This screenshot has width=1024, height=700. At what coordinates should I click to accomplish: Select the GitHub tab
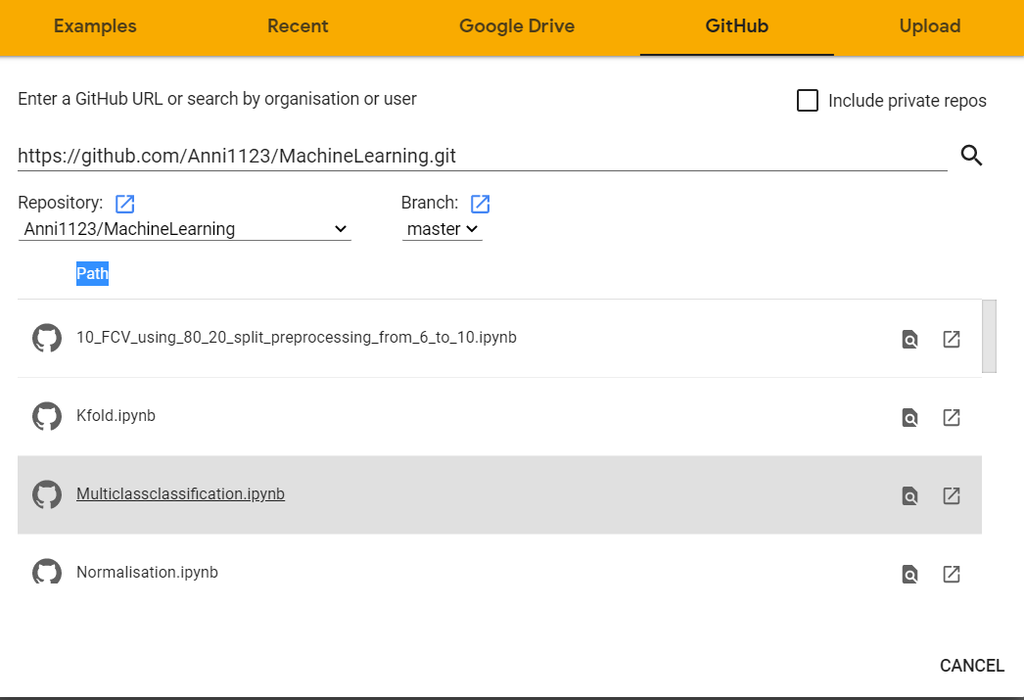pos(737,26)
